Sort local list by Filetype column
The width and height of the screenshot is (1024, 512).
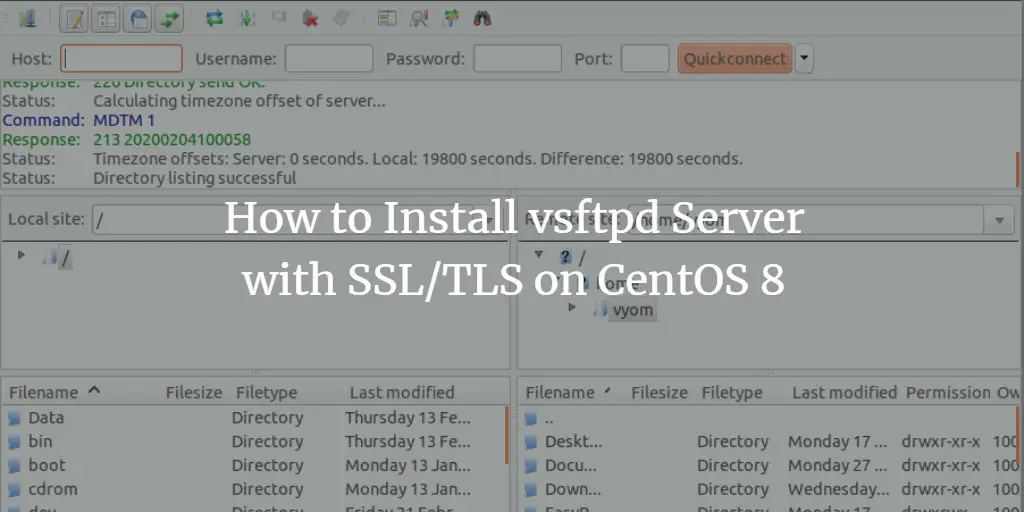coord(266,392)
